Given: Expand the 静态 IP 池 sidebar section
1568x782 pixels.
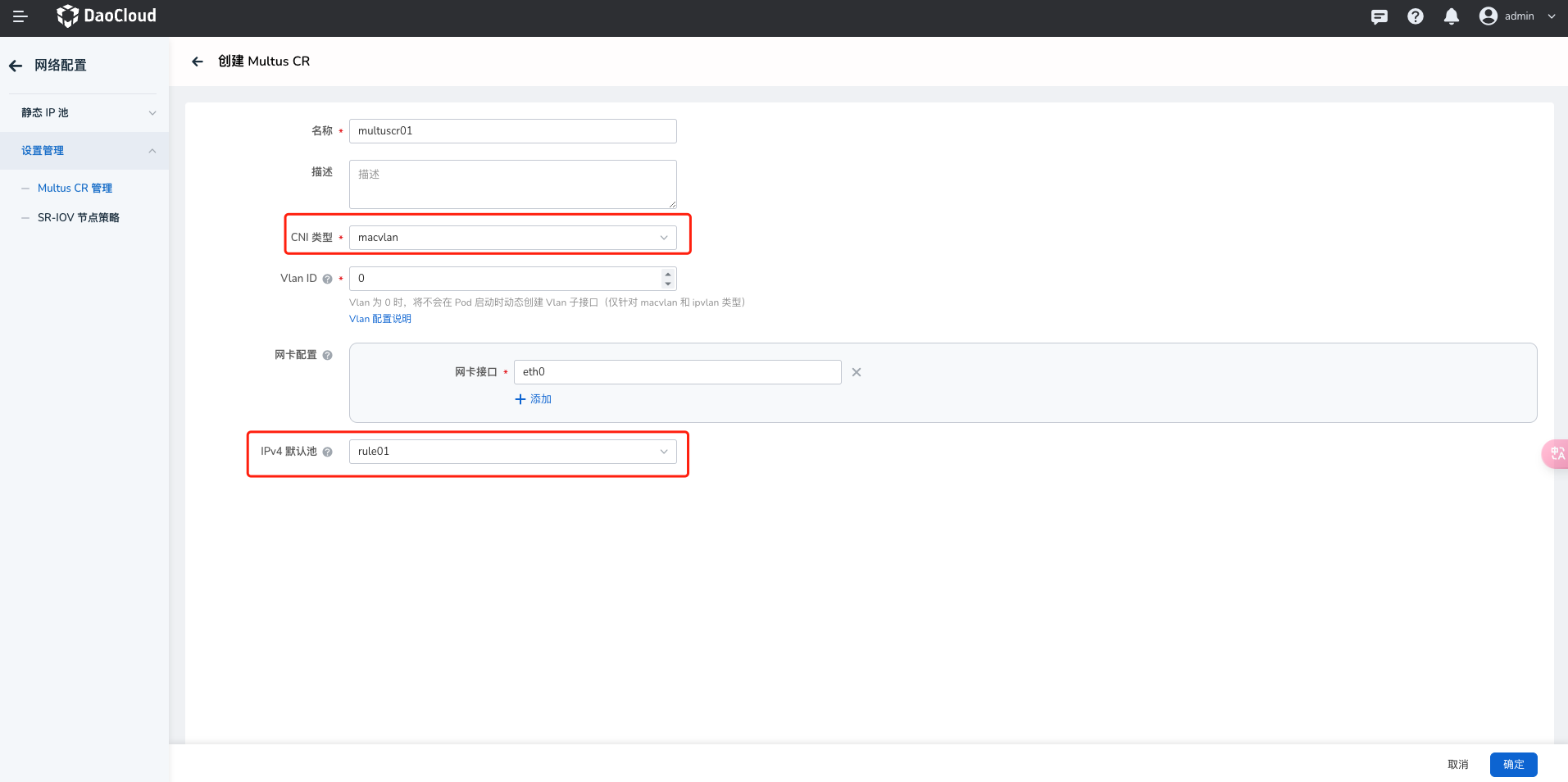Looking at the screenshot, I should click(84, 113).
